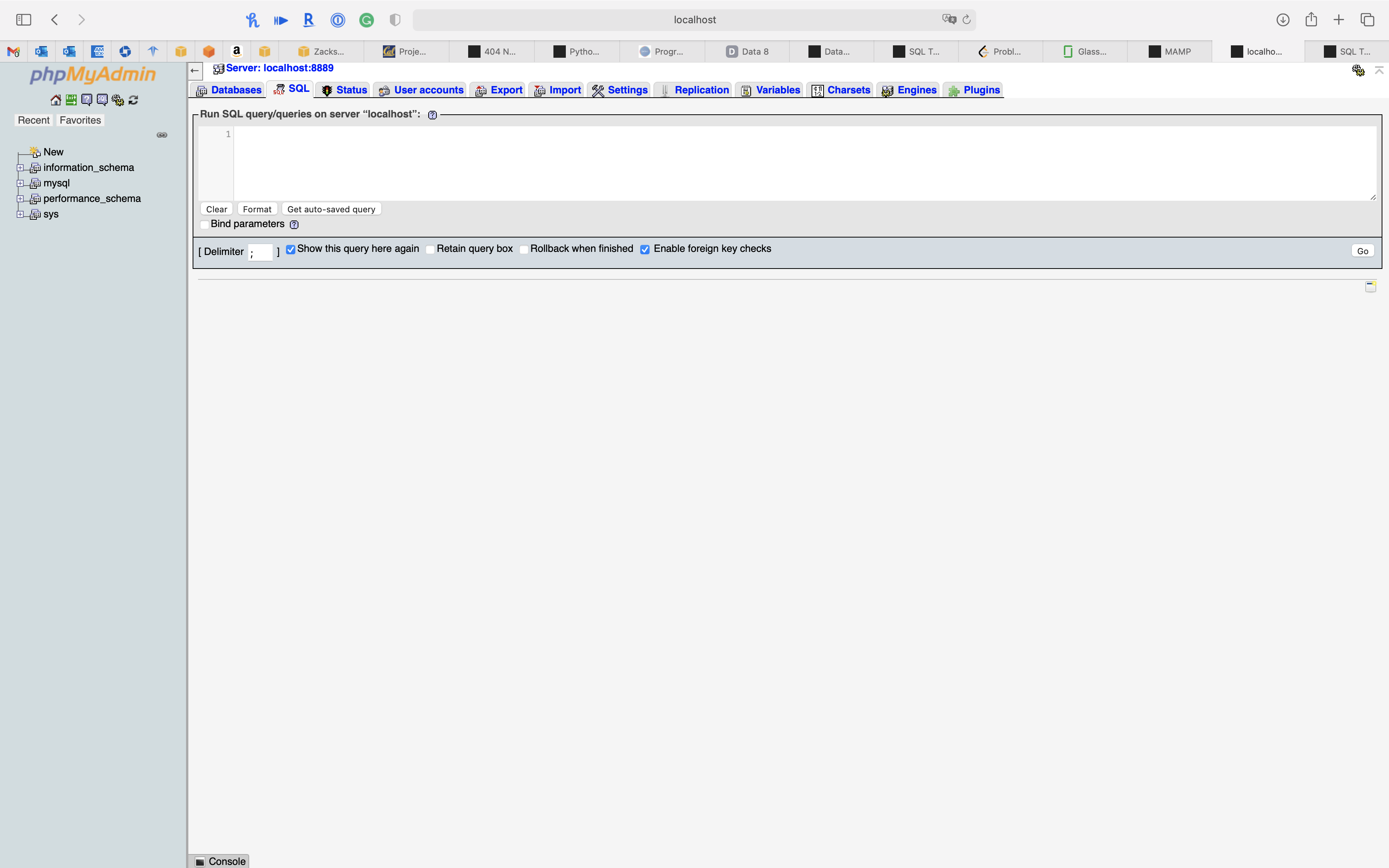Click the Format query button
The image size is (1389, 868).
pyautogui.click(x=257, y=209)
